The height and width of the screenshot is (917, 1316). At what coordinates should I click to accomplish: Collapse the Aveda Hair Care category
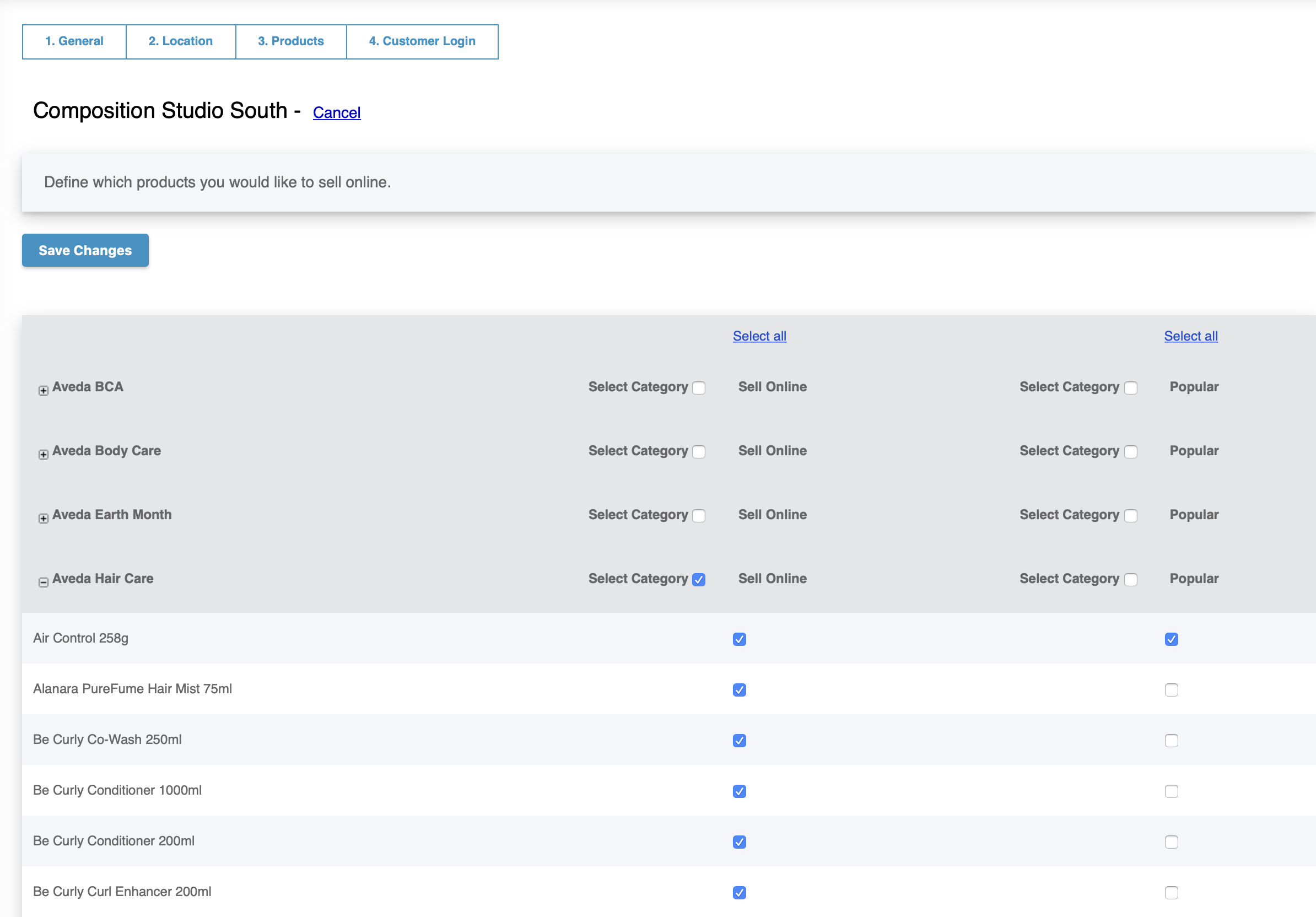click(x=42, y=582)
